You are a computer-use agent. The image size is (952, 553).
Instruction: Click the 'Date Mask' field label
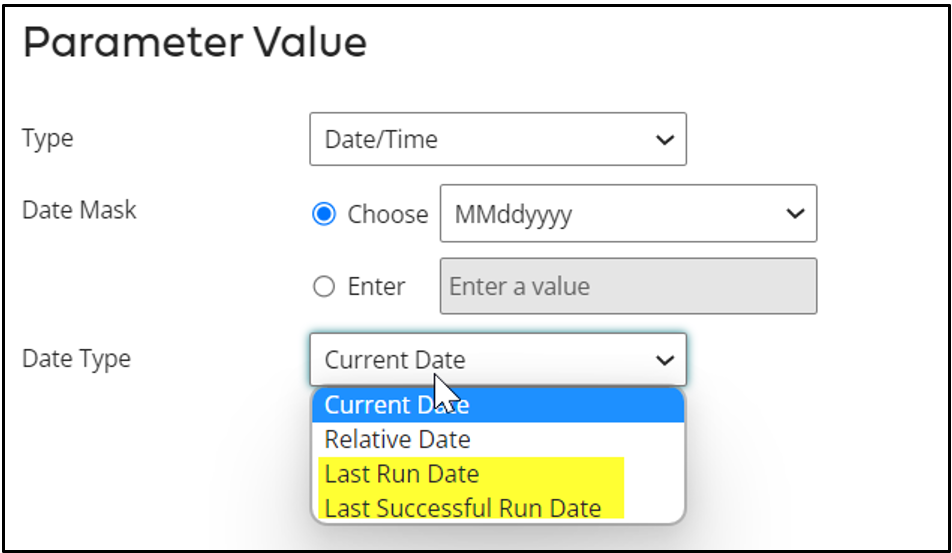point(79,211)
